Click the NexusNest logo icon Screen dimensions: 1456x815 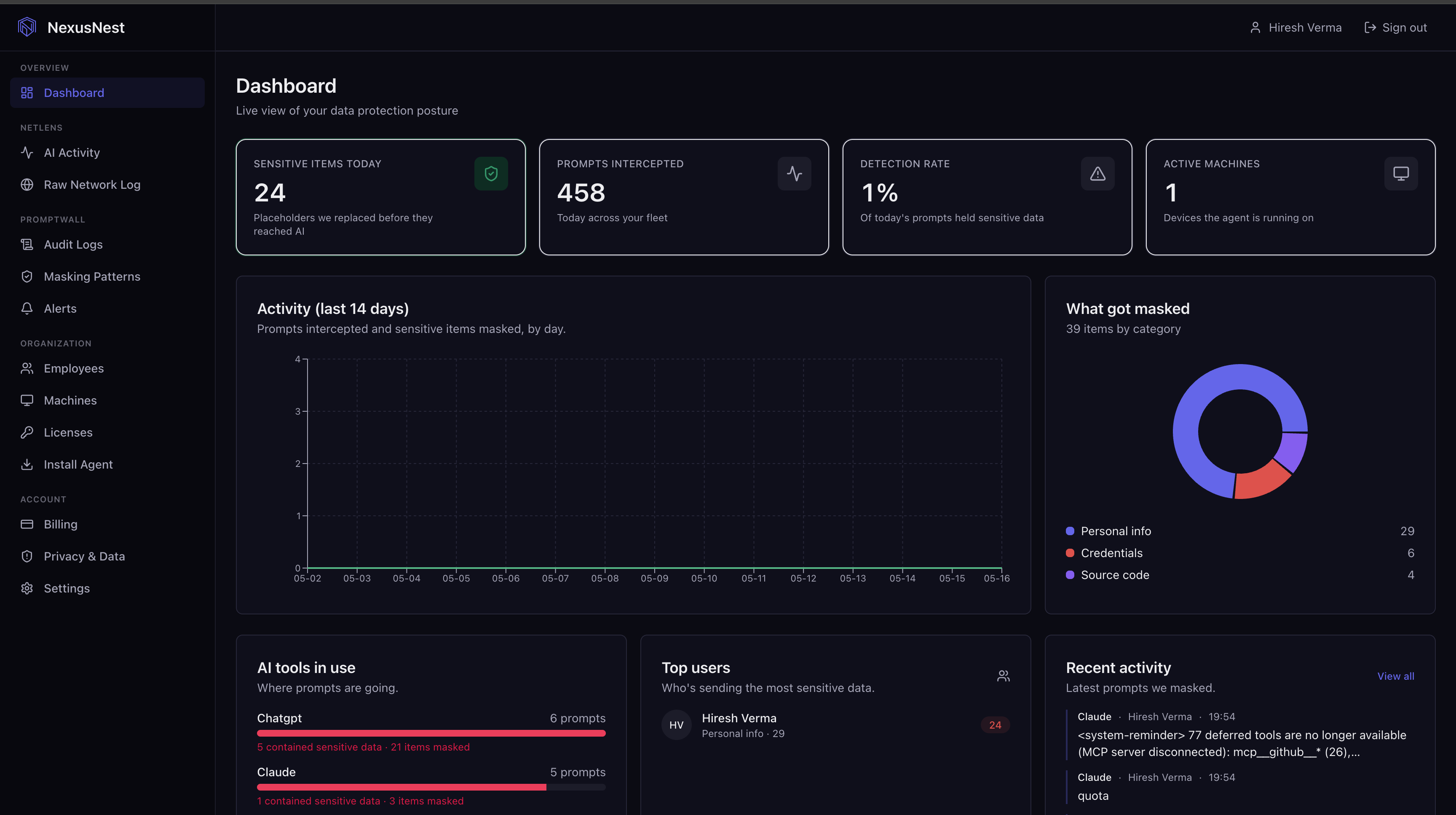(27, 27)
